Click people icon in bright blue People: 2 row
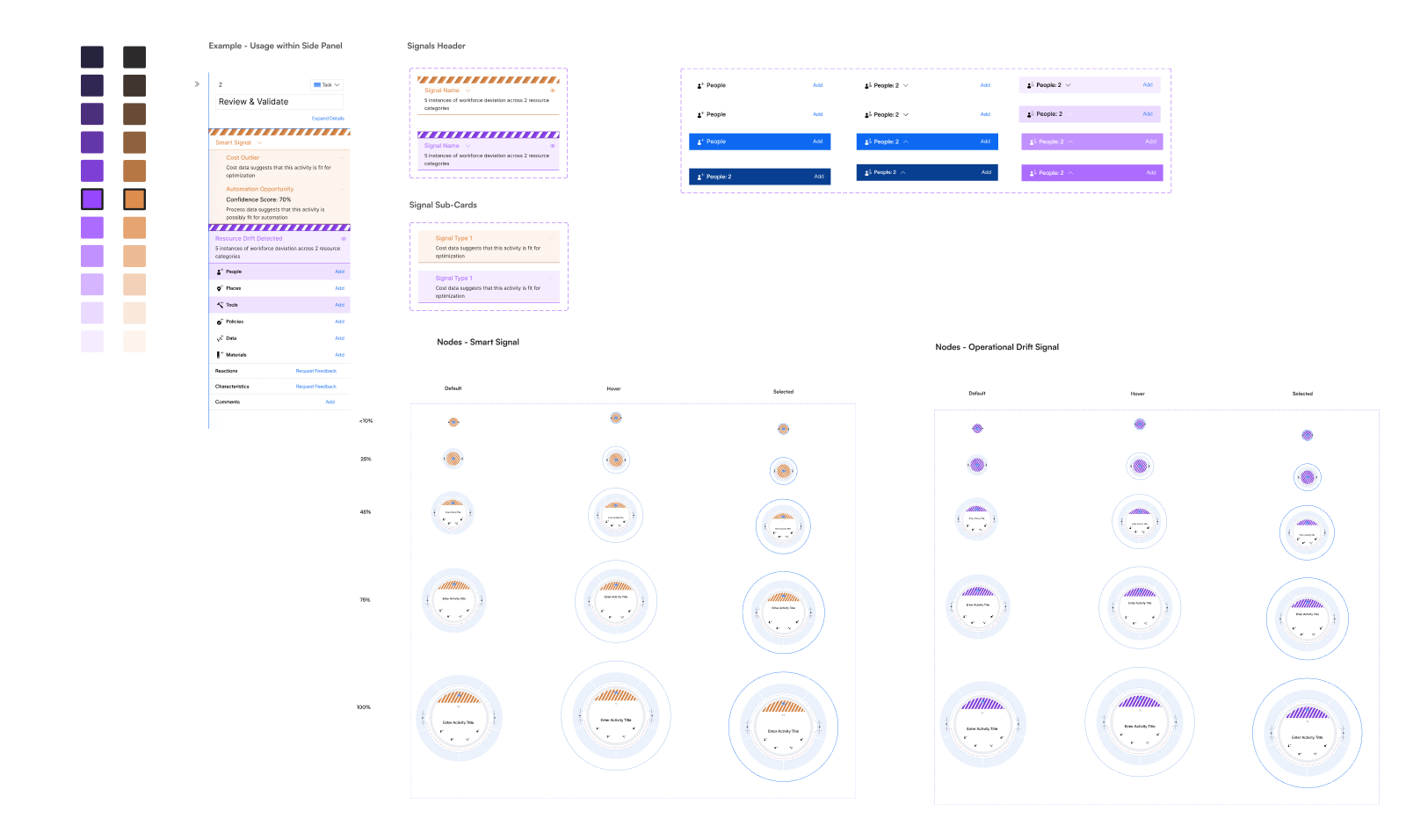1406x840 pixels. (x=868, y=141)
